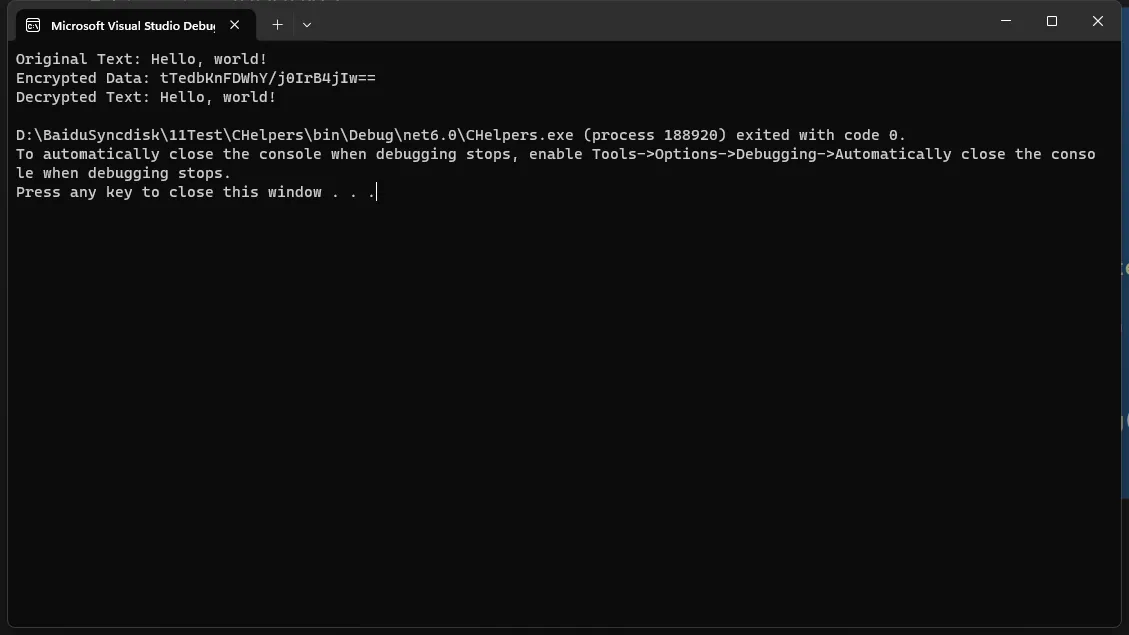Maximize the terminal window

pyautogui.click(x=1052, y=21)
